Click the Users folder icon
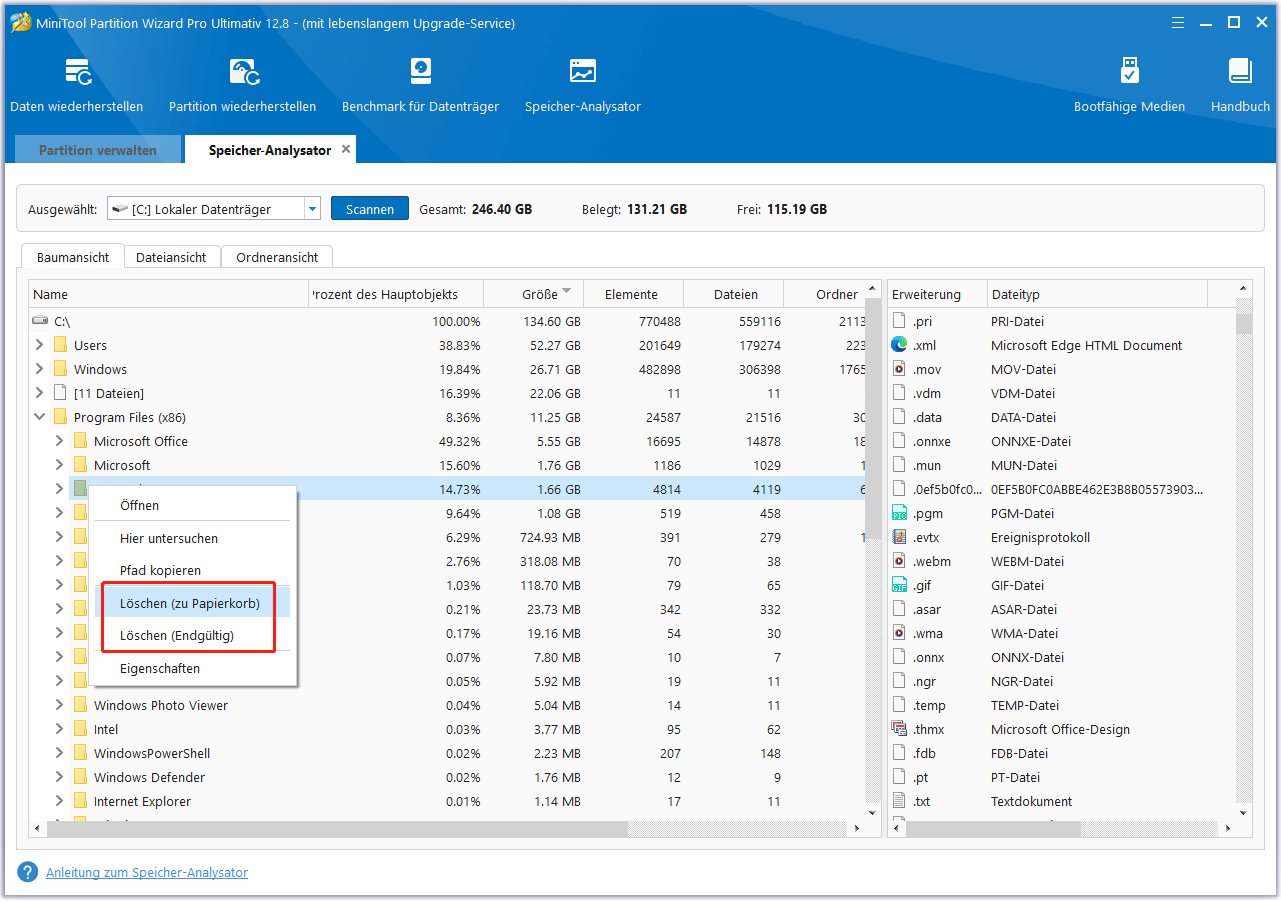1281x902 pixels. pos(61,345)
